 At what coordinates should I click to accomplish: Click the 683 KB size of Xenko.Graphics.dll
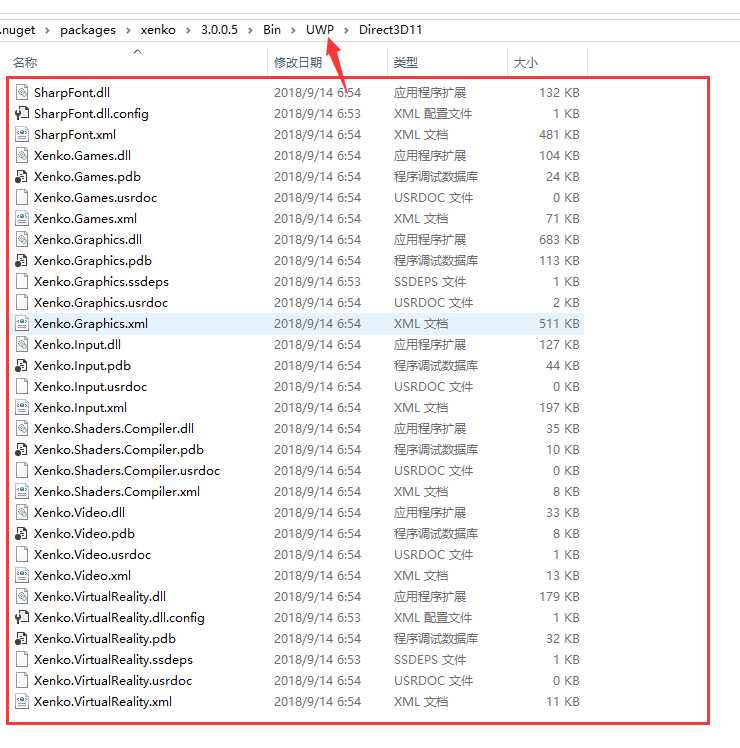point(559,239)
